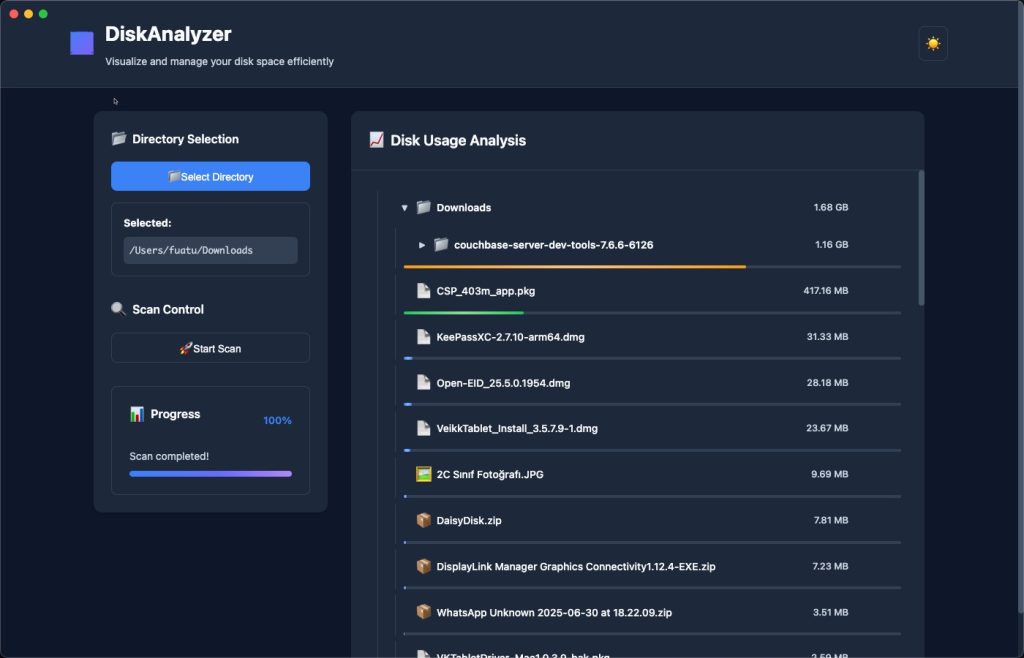Click the Downloads folder icon
This screenshot has width=1024, height=658.
coord(424,208)
